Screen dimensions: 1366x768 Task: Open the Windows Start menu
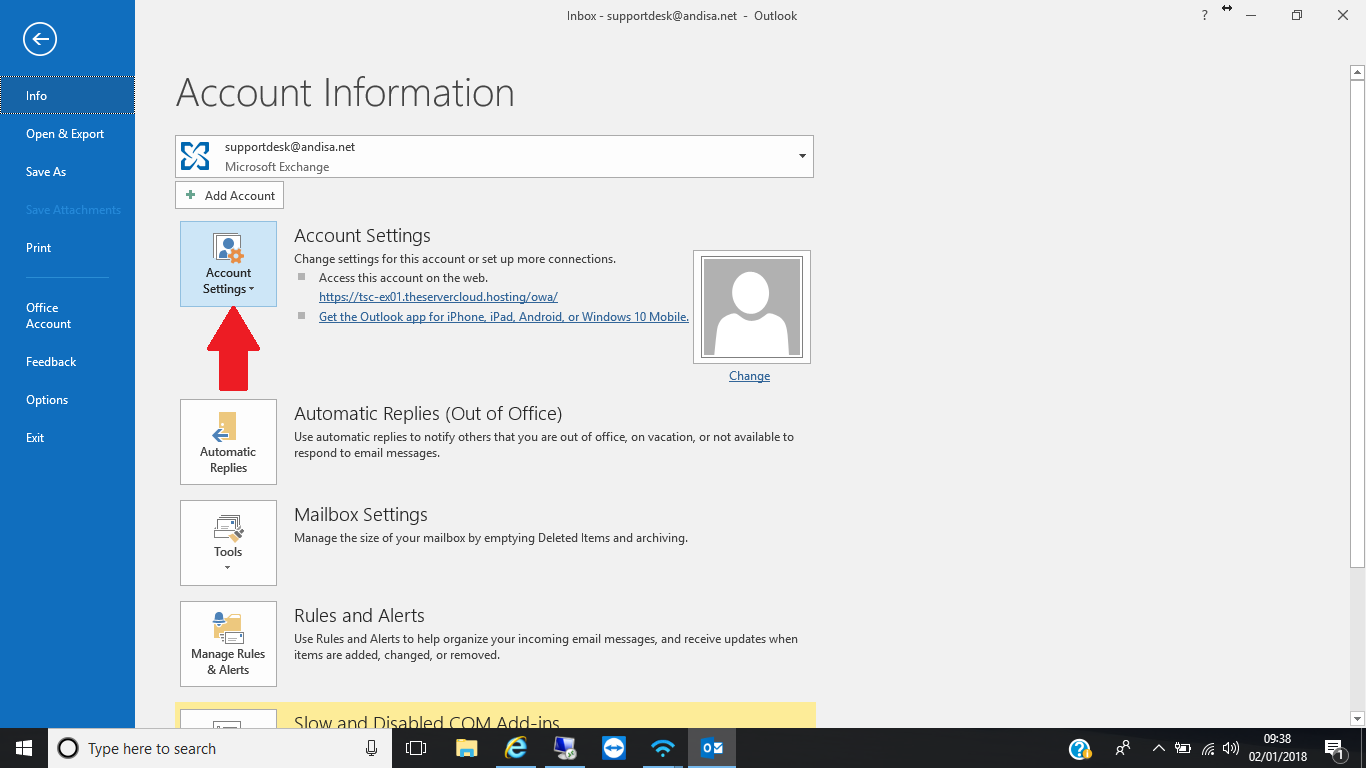[24, 748]
